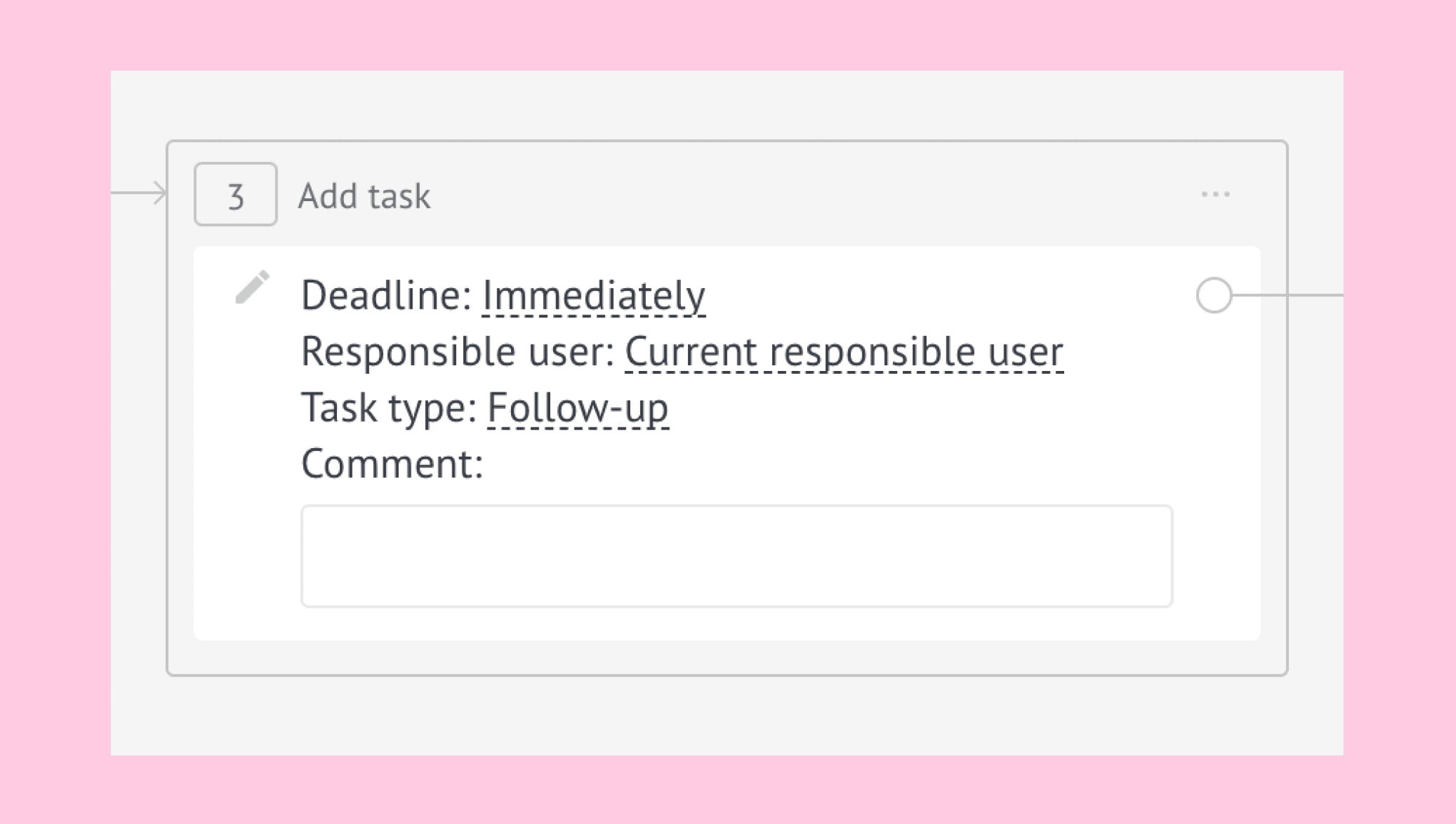This screenshot has height=824, width=1456.
Task: Change the deadline from Immediately
Action: point(594,295)
